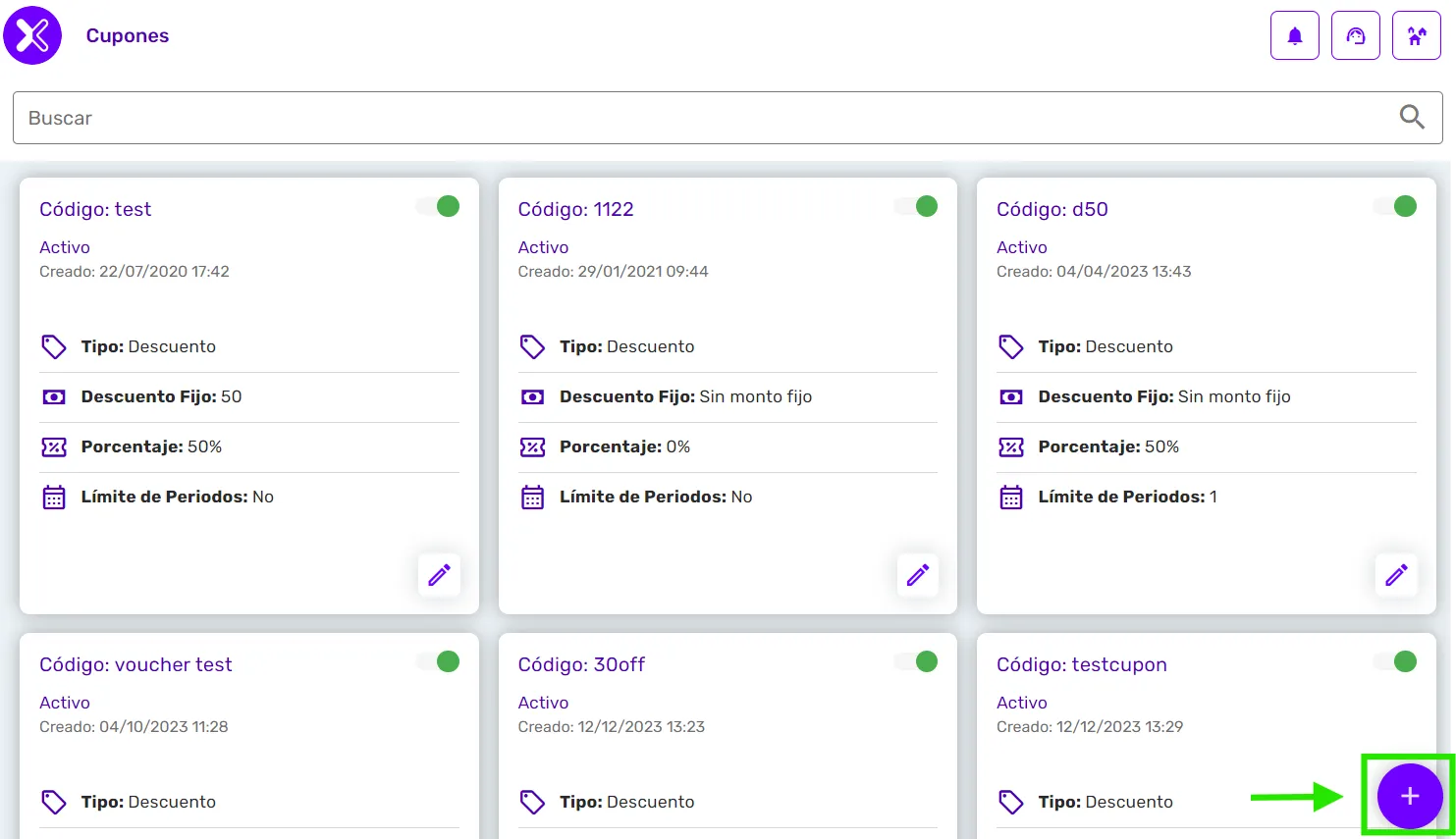Click 'Creado: 04/04/2023 13:43' text
This screenshot has height=839, width=1456.
coord(1094,272)
